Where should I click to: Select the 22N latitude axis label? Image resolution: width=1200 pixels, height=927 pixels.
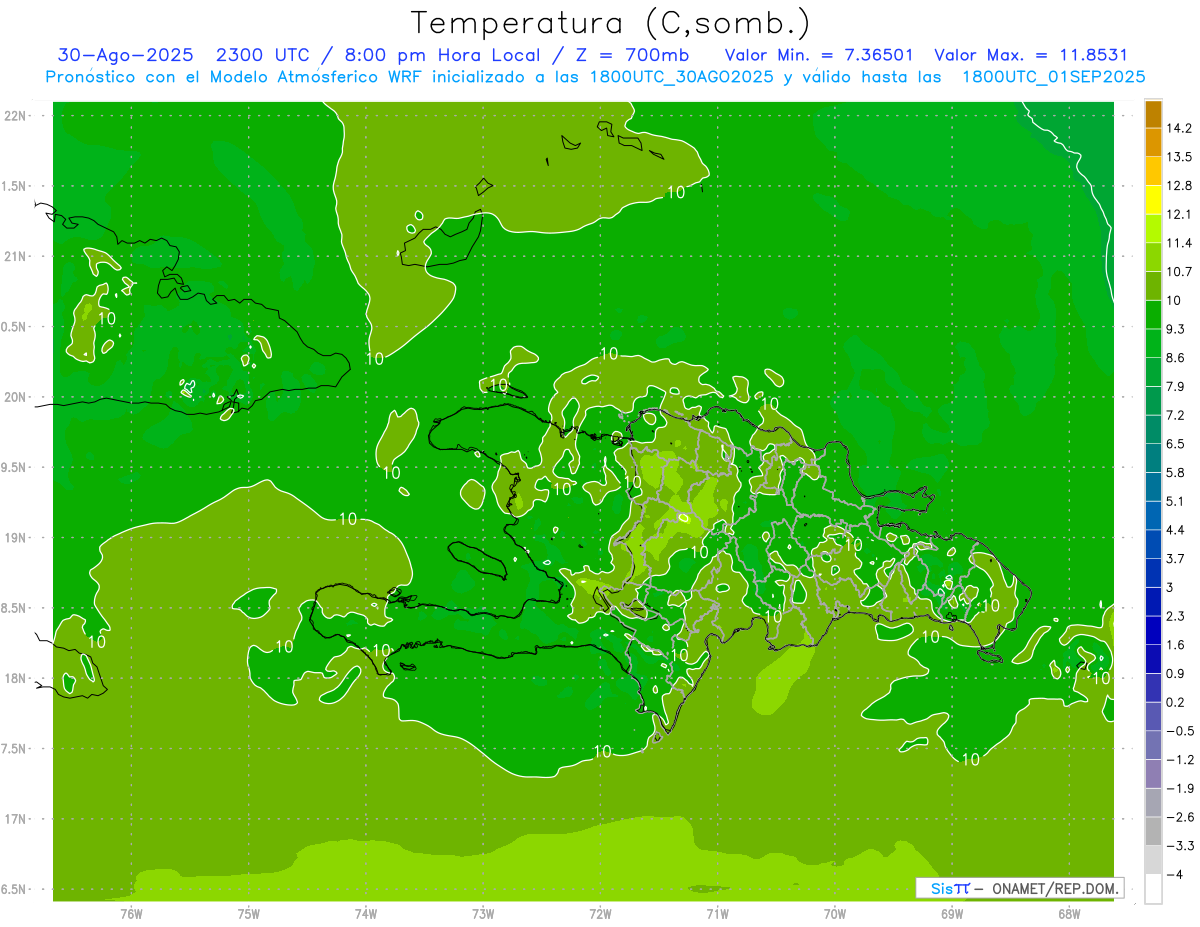pyautogui.click(x=15, y=115)
